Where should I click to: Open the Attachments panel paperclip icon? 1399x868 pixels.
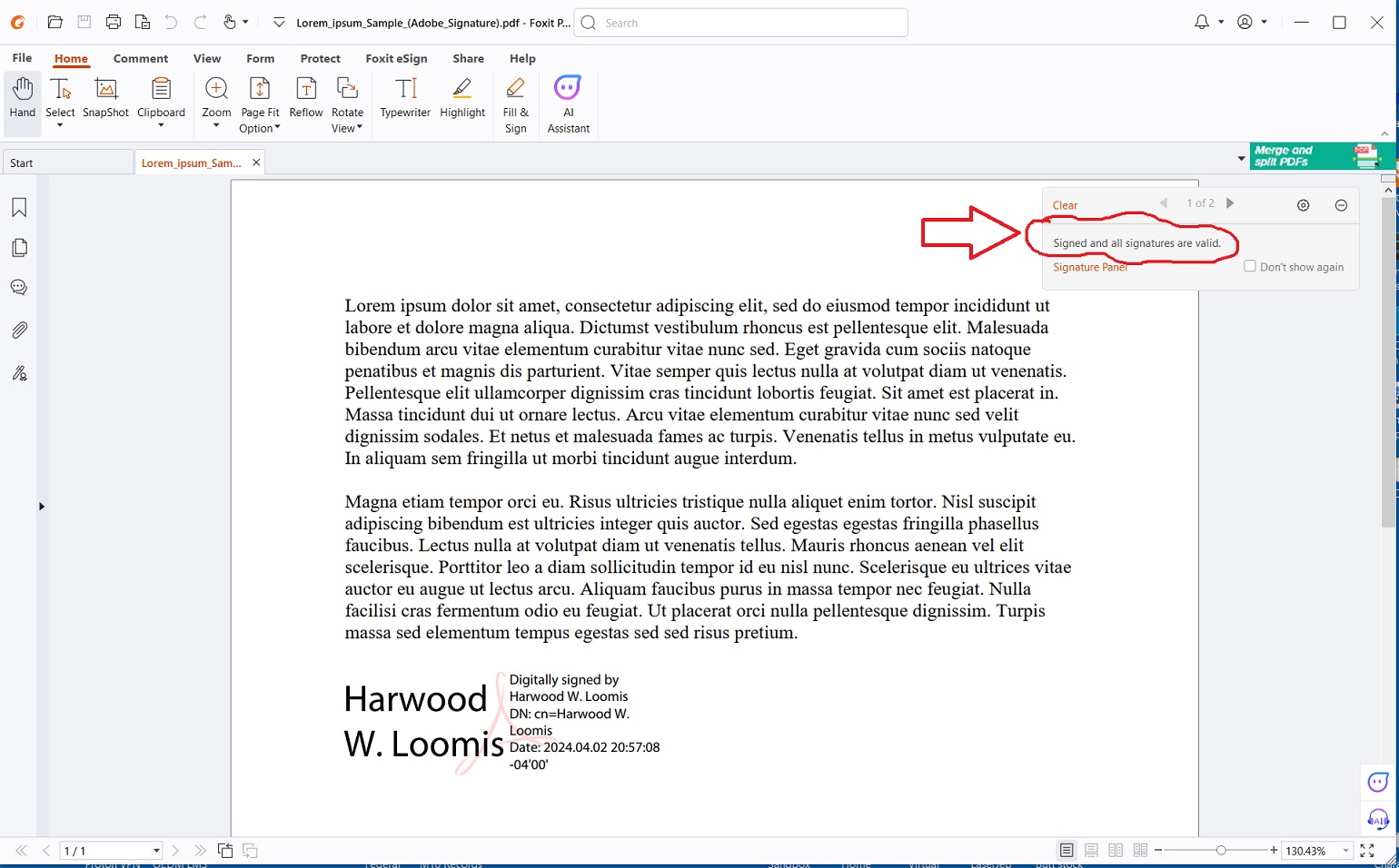point(19,330)
